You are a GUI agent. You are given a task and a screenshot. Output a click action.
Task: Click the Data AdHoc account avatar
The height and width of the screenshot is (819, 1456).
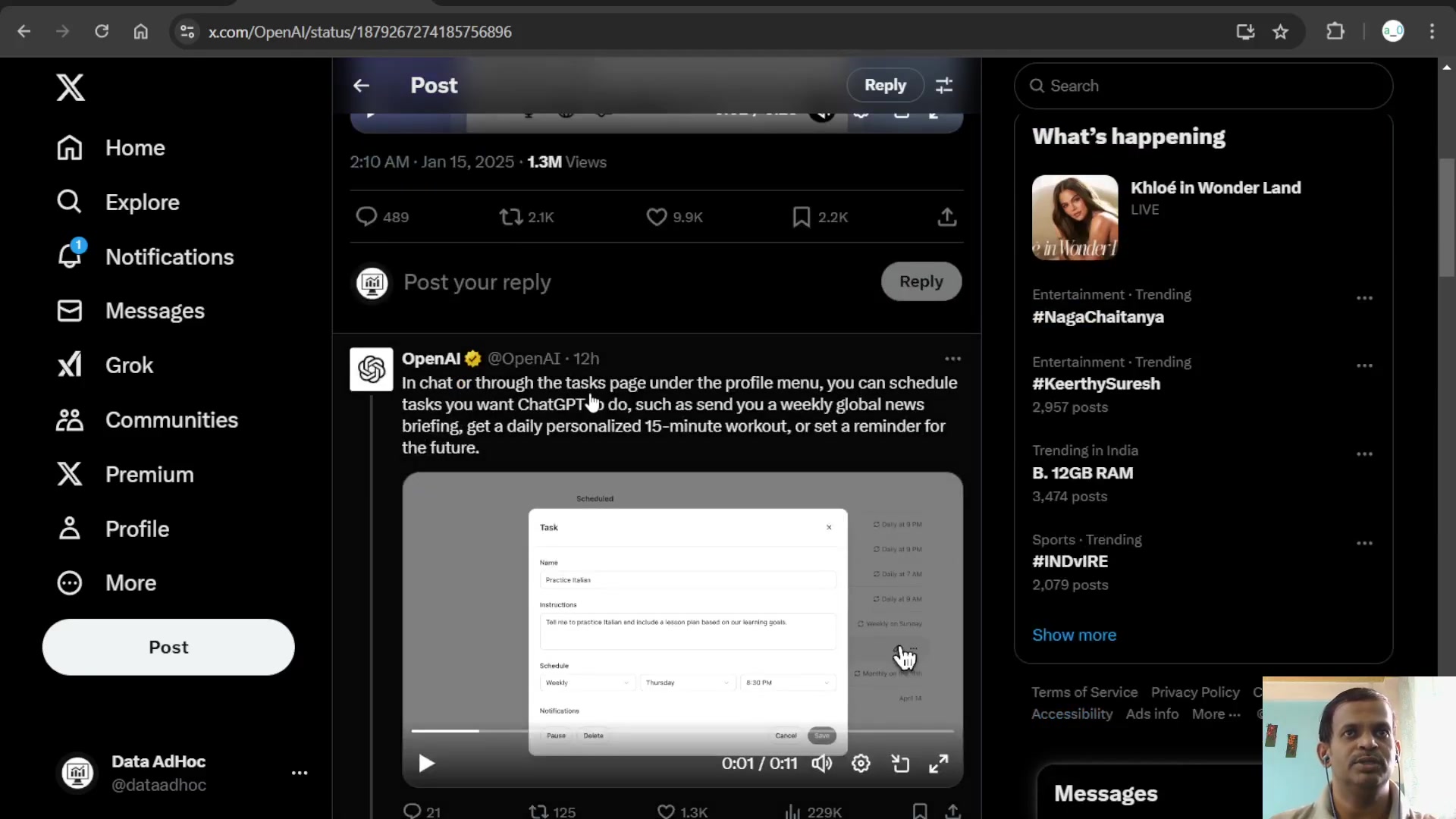(77, 773)
